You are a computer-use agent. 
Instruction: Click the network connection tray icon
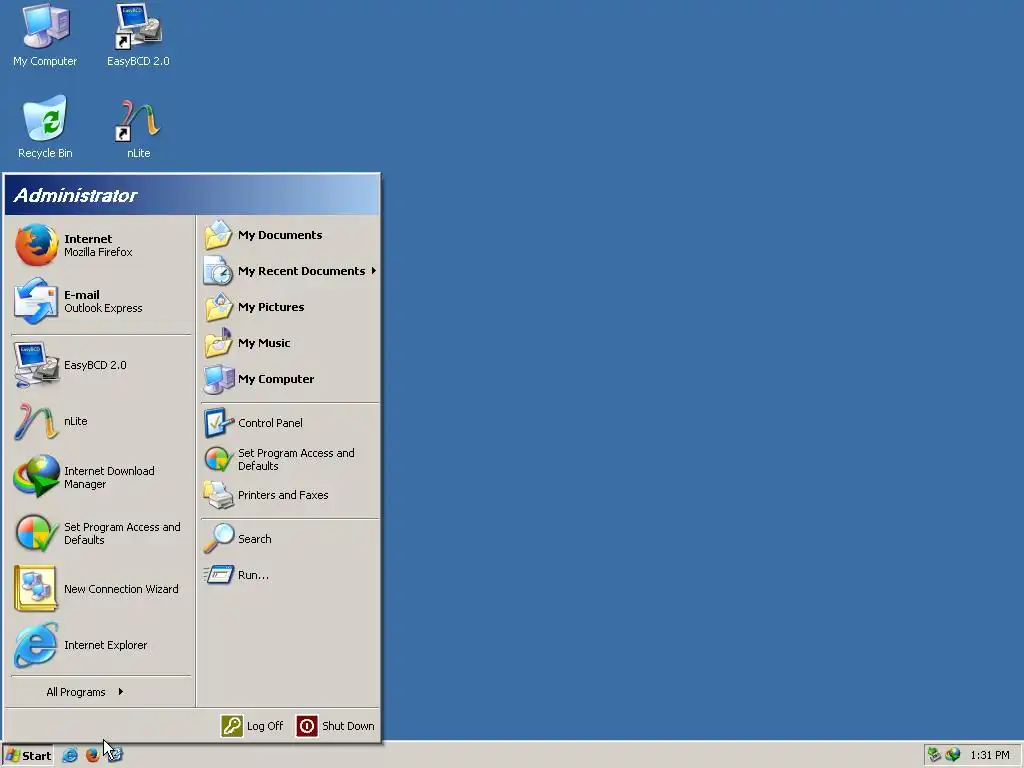(934, 755)
